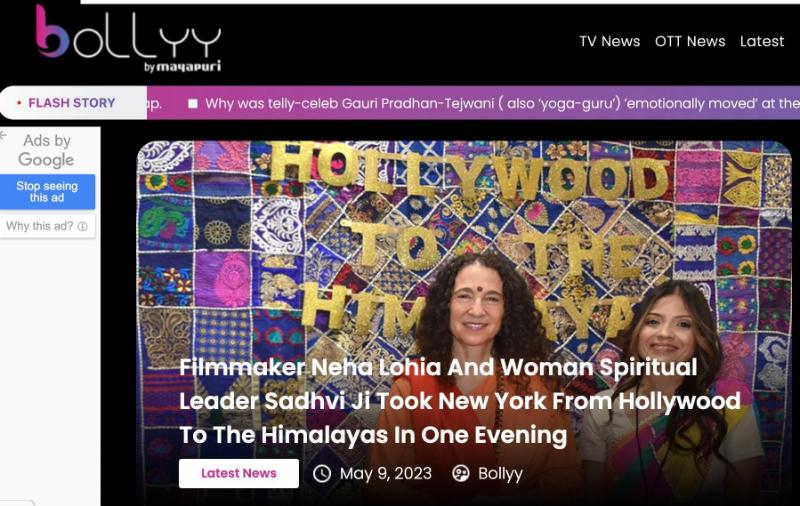Open the Gauri Pradhan-Tejwani flash story link

click(502, 104)
